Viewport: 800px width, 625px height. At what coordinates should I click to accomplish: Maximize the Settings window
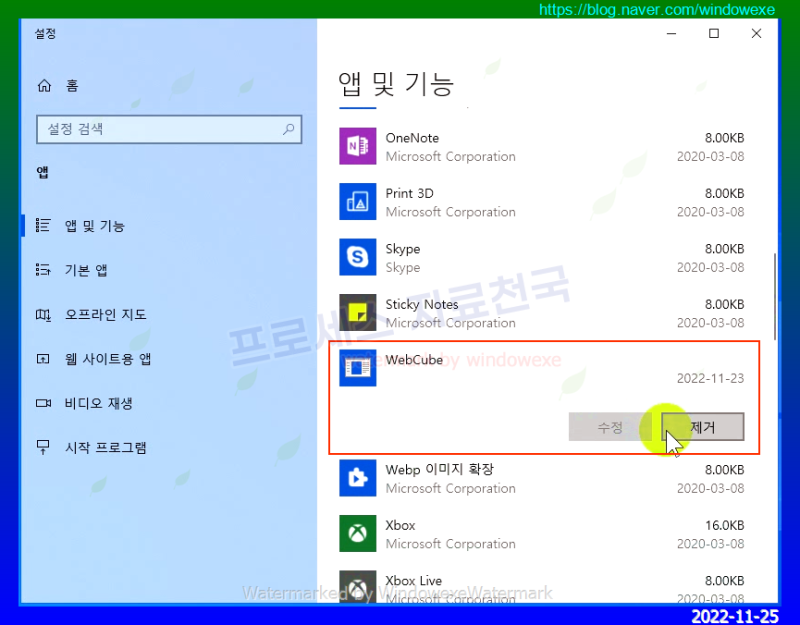(x=714, y=34)
